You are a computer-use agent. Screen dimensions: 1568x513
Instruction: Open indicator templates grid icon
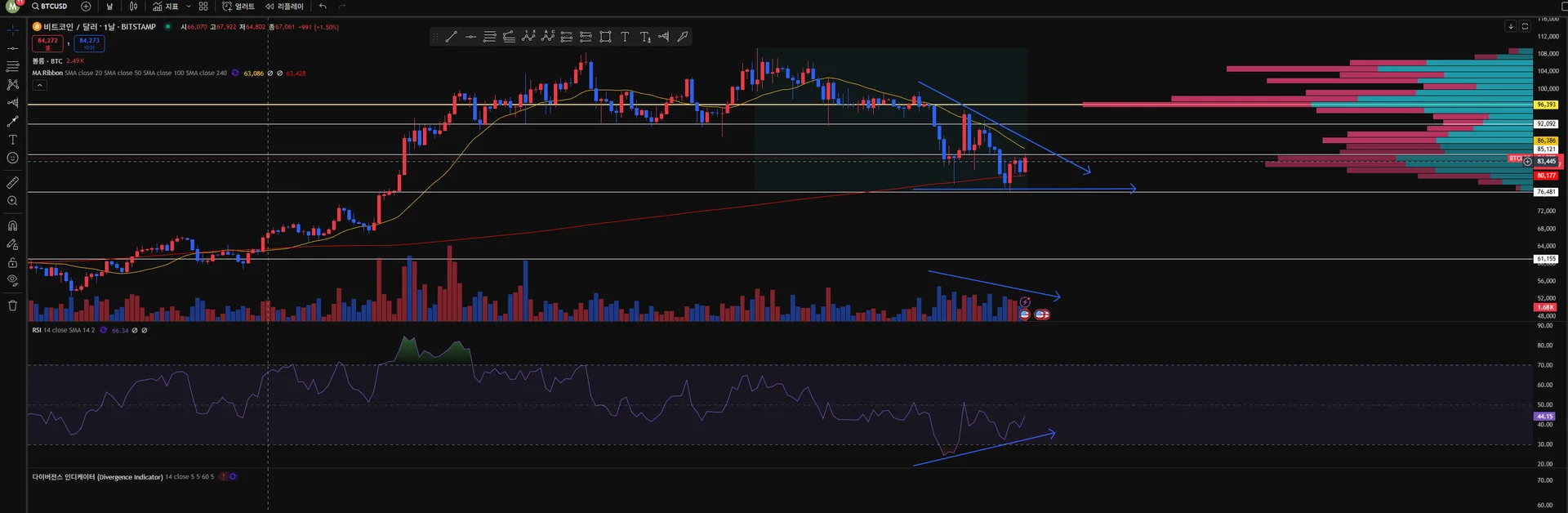203,7
